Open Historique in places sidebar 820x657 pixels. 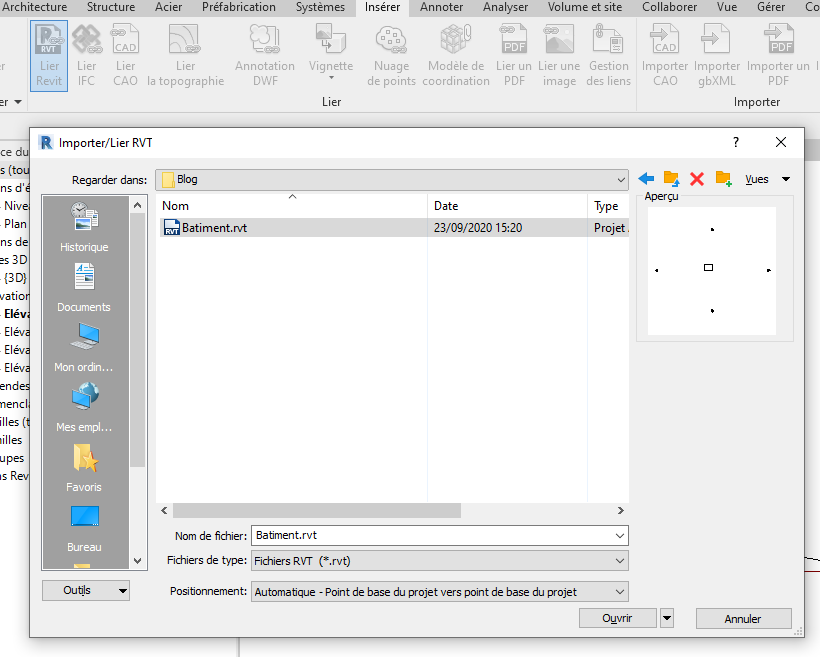84,226
